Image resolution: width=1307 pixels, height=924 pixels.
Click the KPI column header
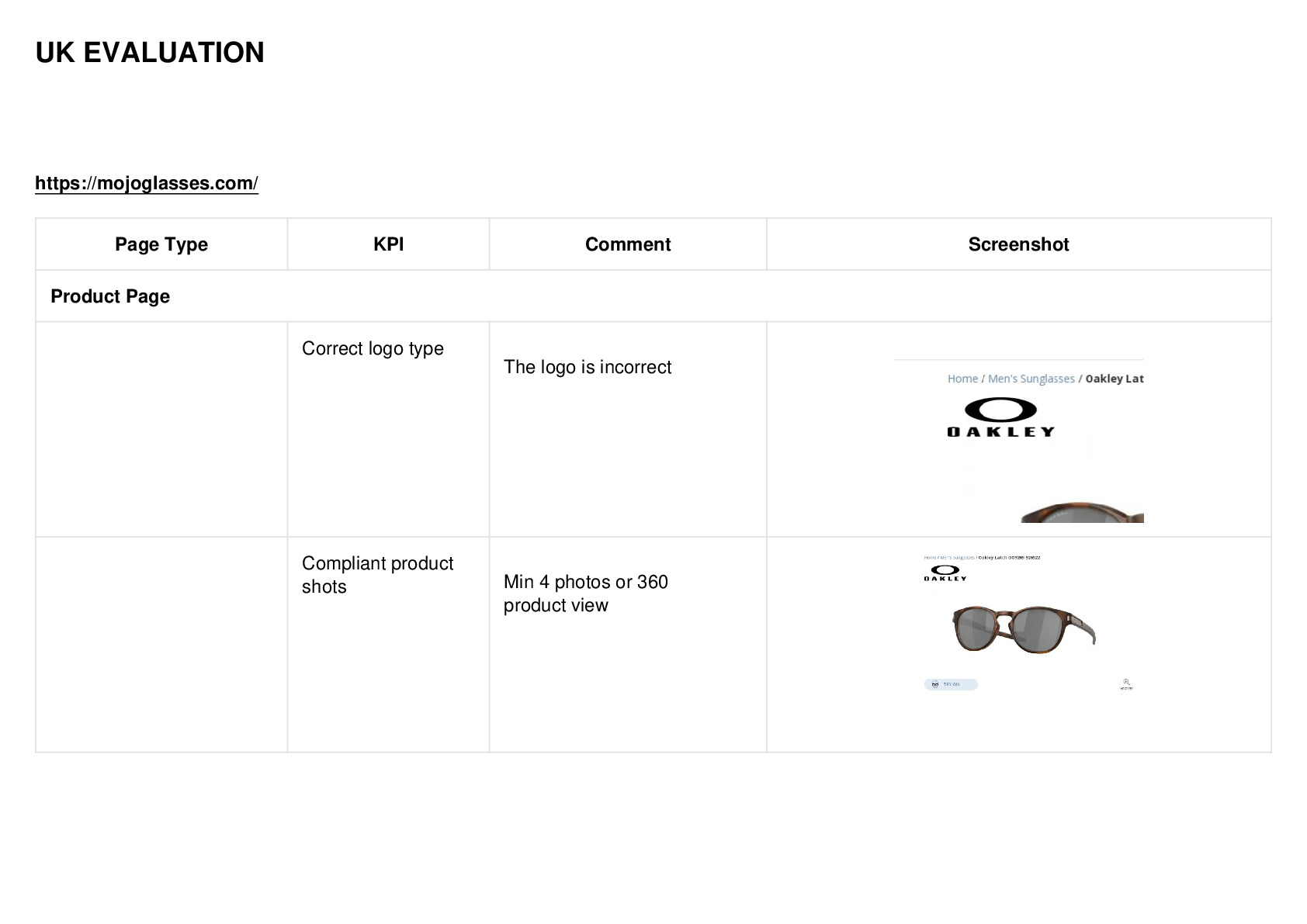point(388,244)
